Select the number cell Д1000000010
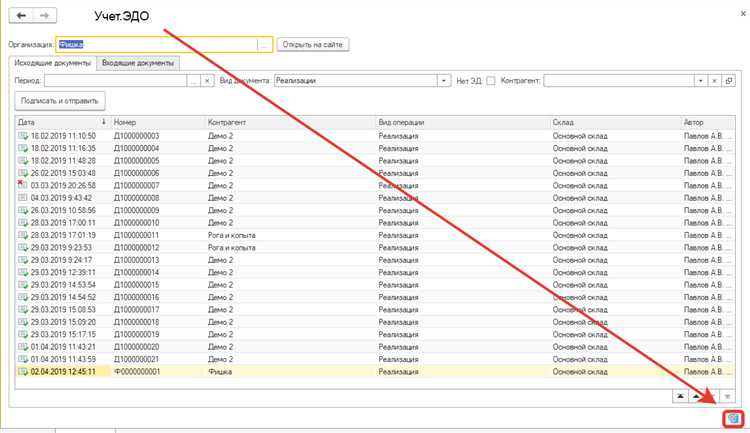750x433 pixels. click(136, 223)
